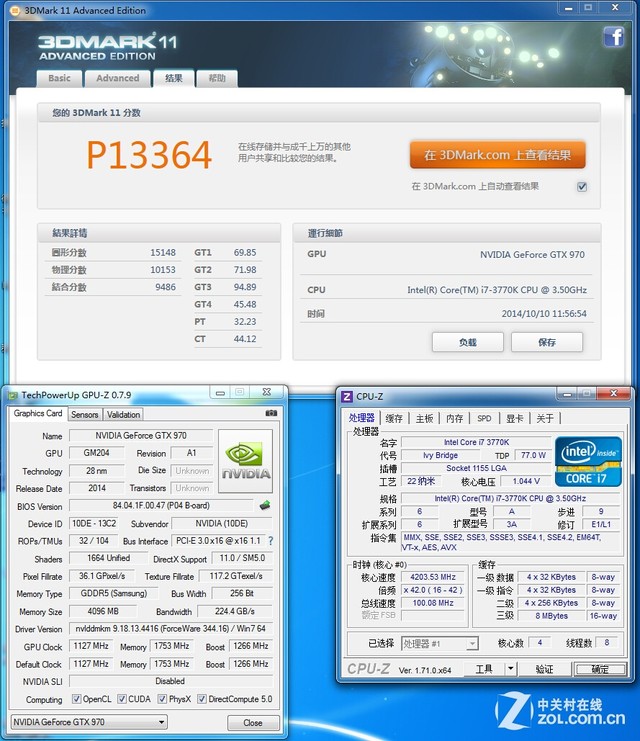Open the 主板 mainboard tab in CPU-Z
Image resolution: width=640 pixels, height=741 pixels.
coord(424,418)
